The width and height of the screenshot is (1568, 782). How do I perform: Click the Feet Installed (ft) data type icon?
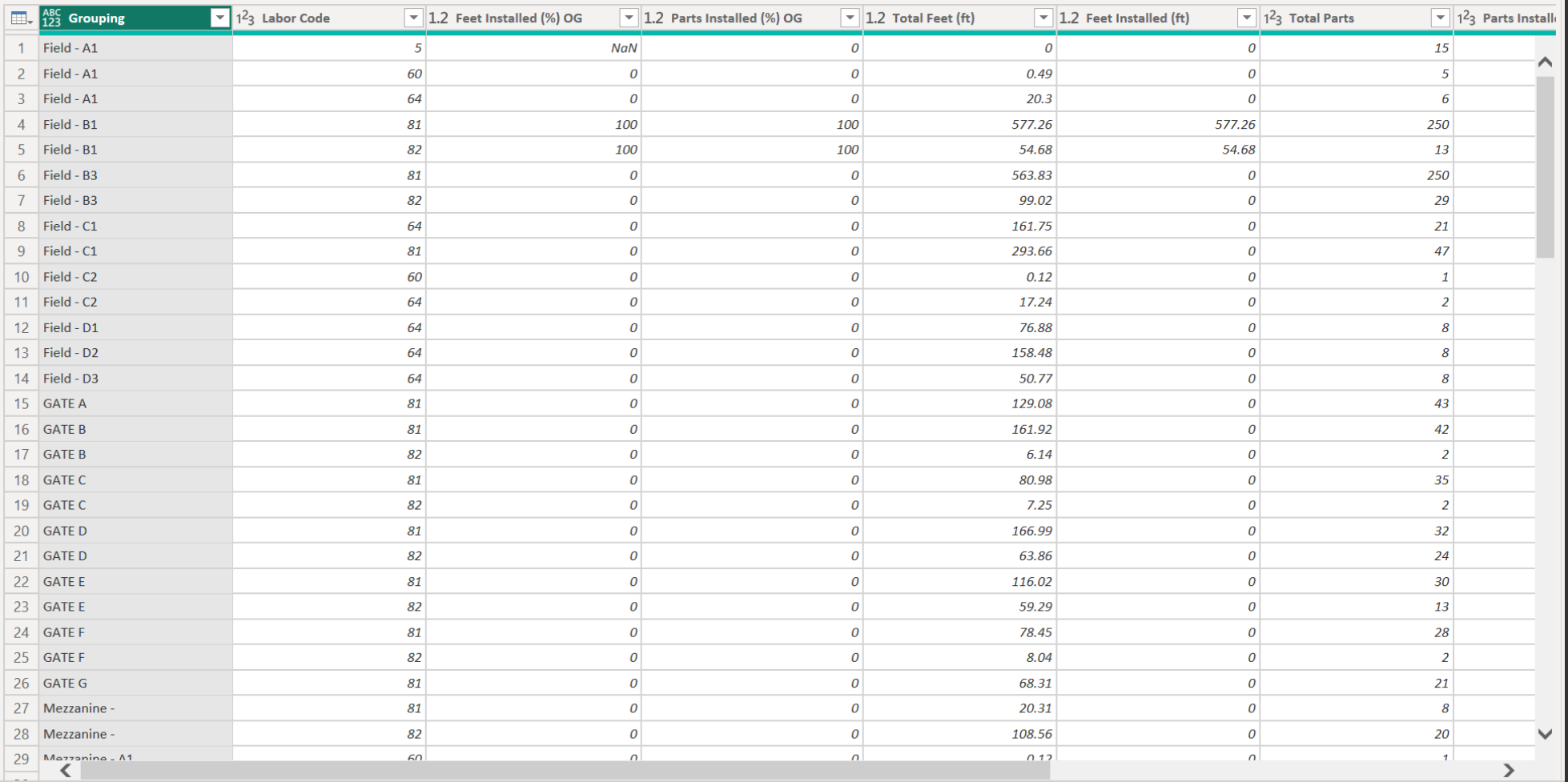(1069, 18)
